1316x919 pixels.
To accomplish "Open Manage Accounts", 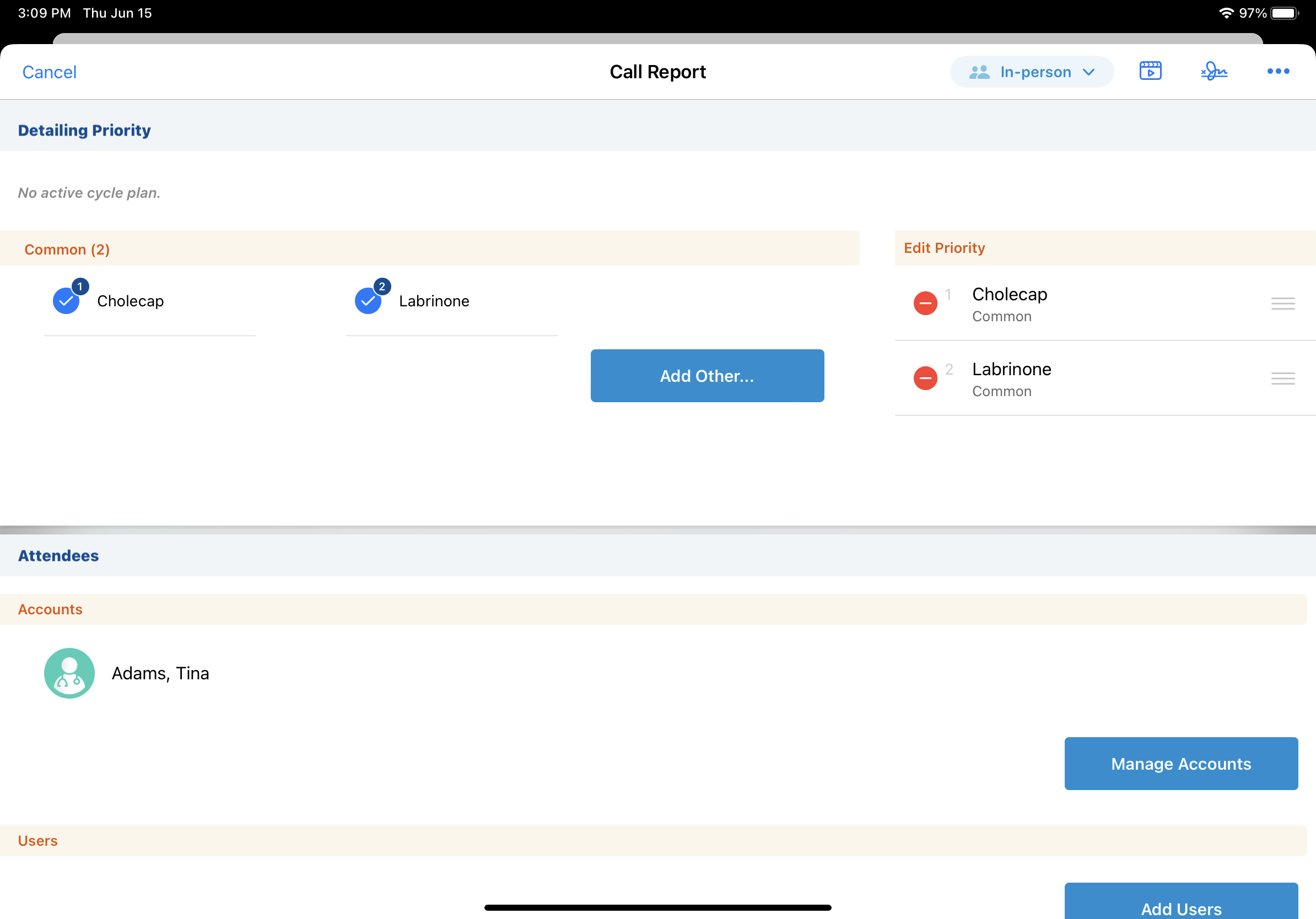I will click(1180, 763).
